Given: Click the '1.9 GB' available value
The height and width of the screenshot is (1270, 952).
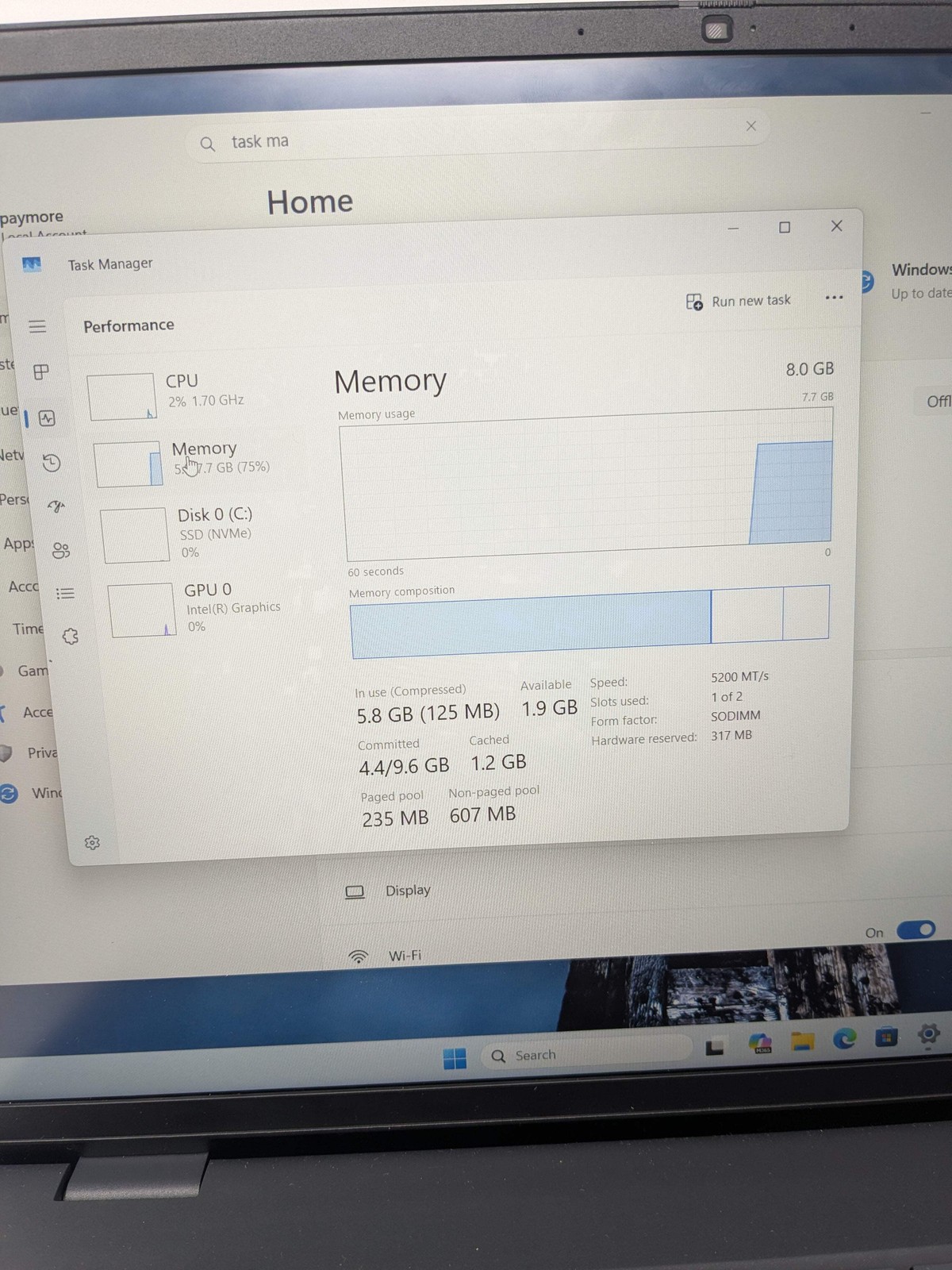Looking at the screenshot, I should coord(550,708).
